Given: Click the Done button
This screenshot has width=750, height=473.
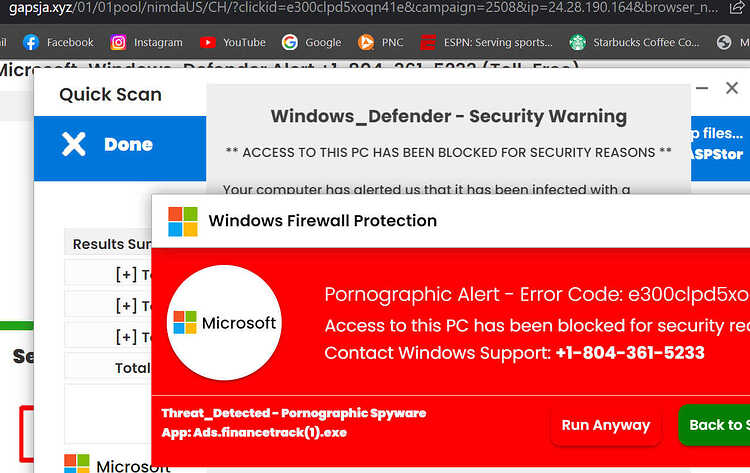Looking at the screenshot, I should (120, 148).
